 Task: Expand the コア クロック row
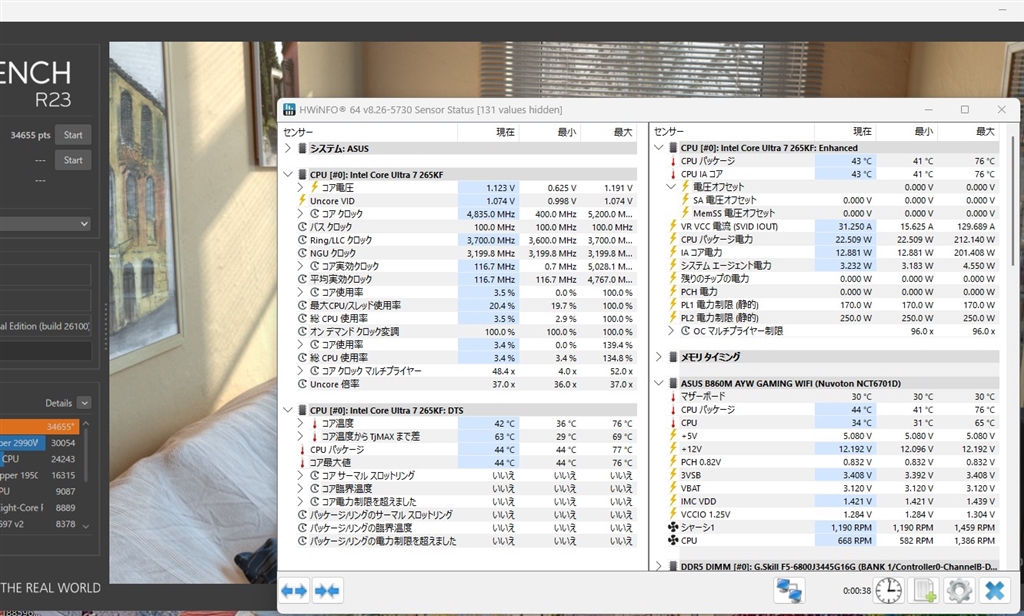300,214
